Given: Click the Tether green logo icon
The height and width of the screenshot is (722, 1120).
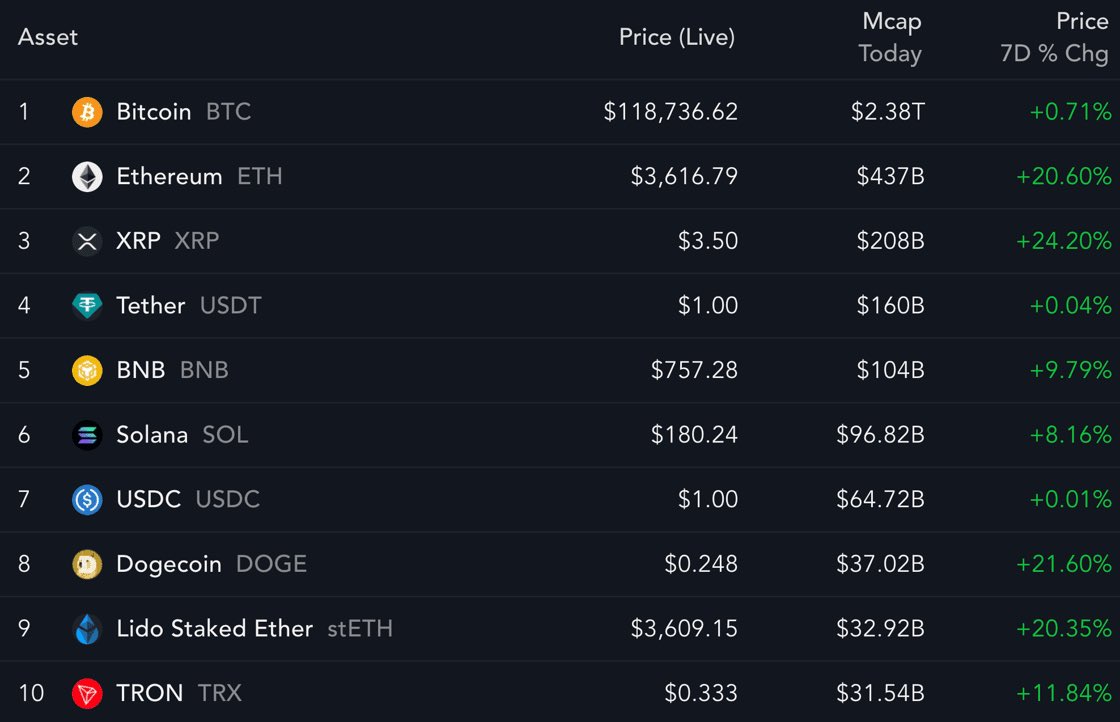Looking at the screenshot, I should pos(87,306).
